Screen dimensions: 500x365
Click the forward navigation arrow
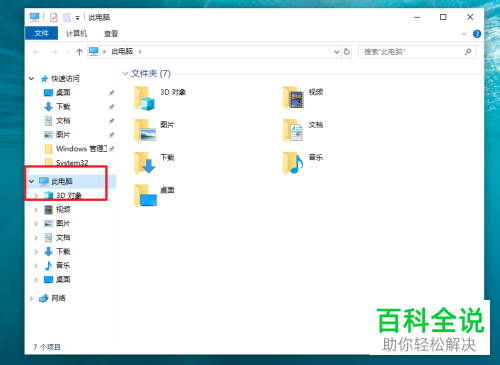point(53,52)
